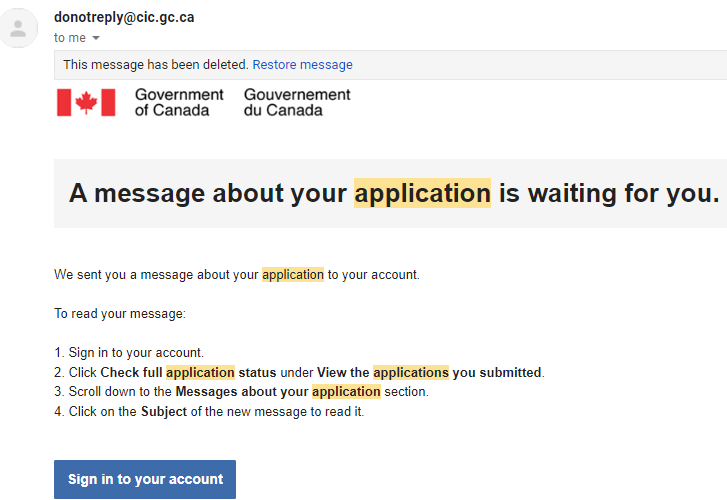Select sender address donotreply@cic.gc.ca

[124, 17]
